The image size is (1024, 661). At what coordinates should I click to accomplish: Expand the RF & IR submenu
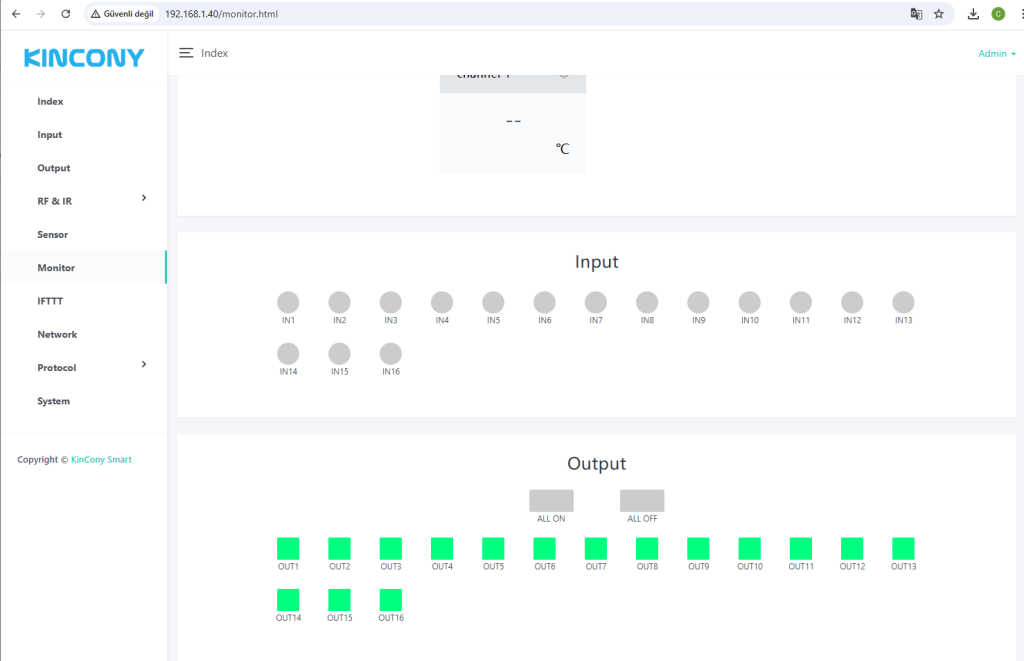(144, 199)
